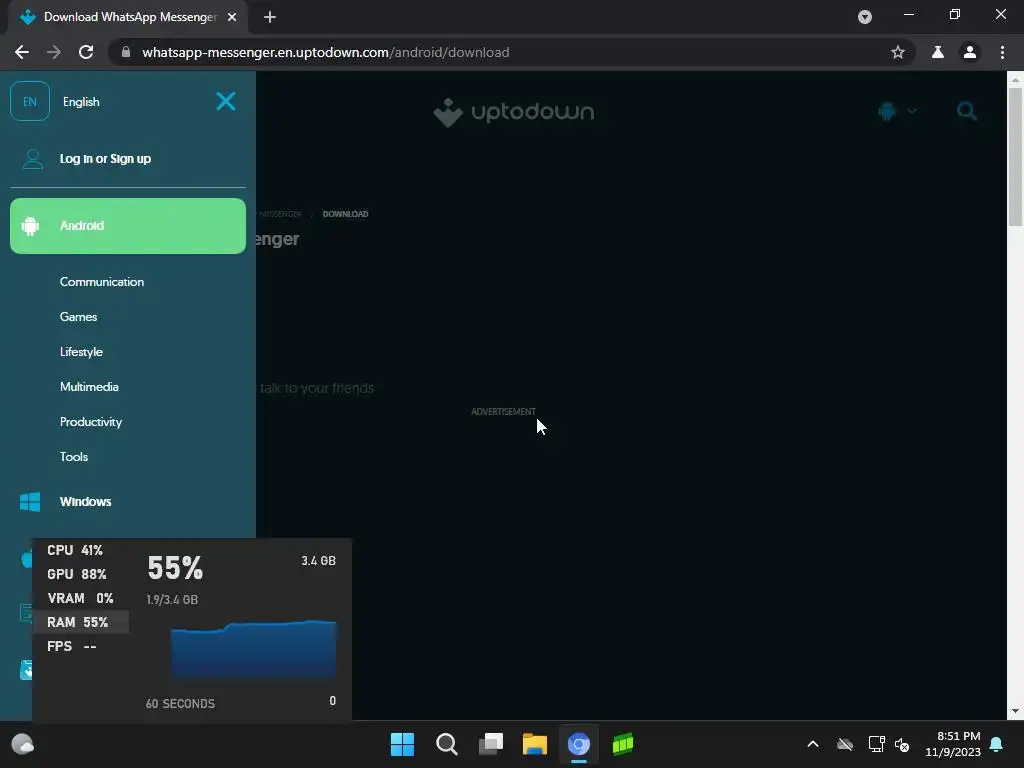1024x768 pixels.
Task: View site security lock information
Action: pos(126,52)
